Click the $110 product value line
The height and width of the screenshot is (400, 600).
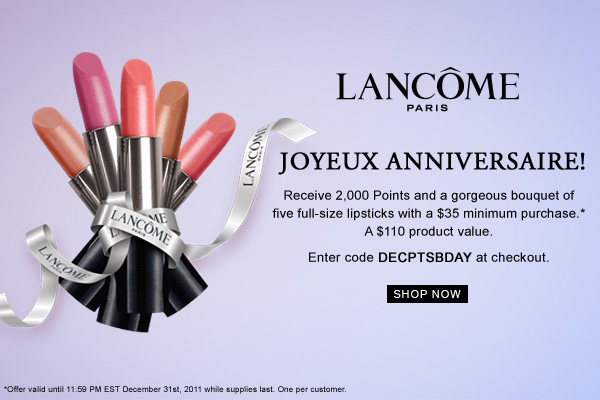pyautogui.click(x=428, y=232)
